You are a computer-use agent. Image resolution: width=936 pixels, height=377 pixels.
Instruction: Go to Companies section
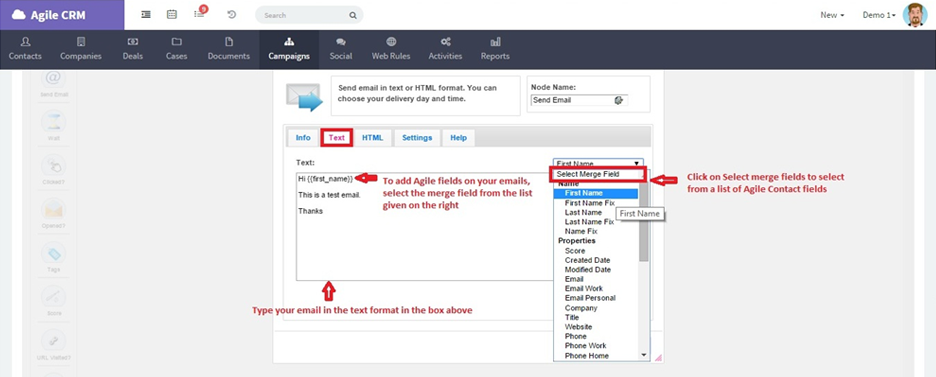(81, 50)
